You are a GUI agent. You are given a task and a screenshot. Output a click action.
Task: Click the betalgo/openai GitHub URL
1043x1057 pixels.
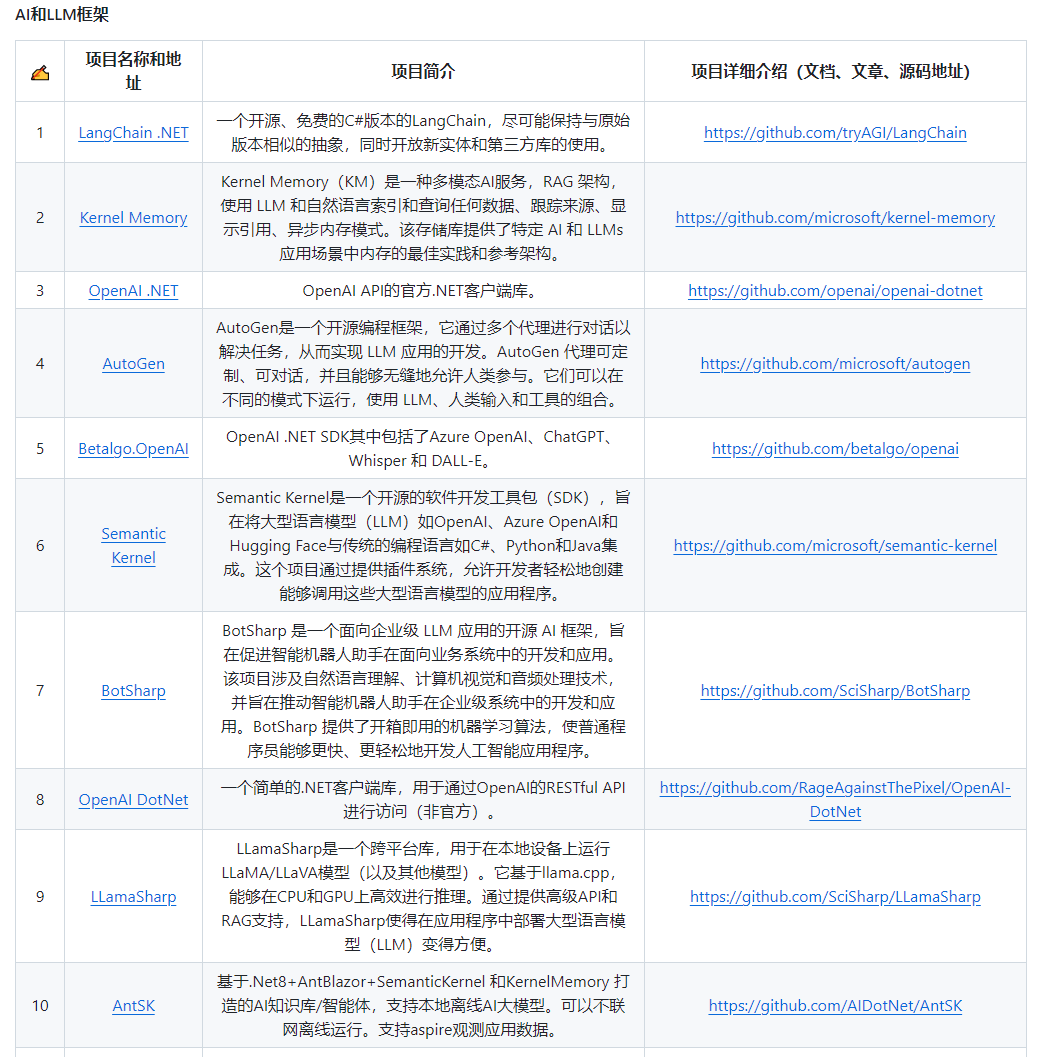point(835,449)
